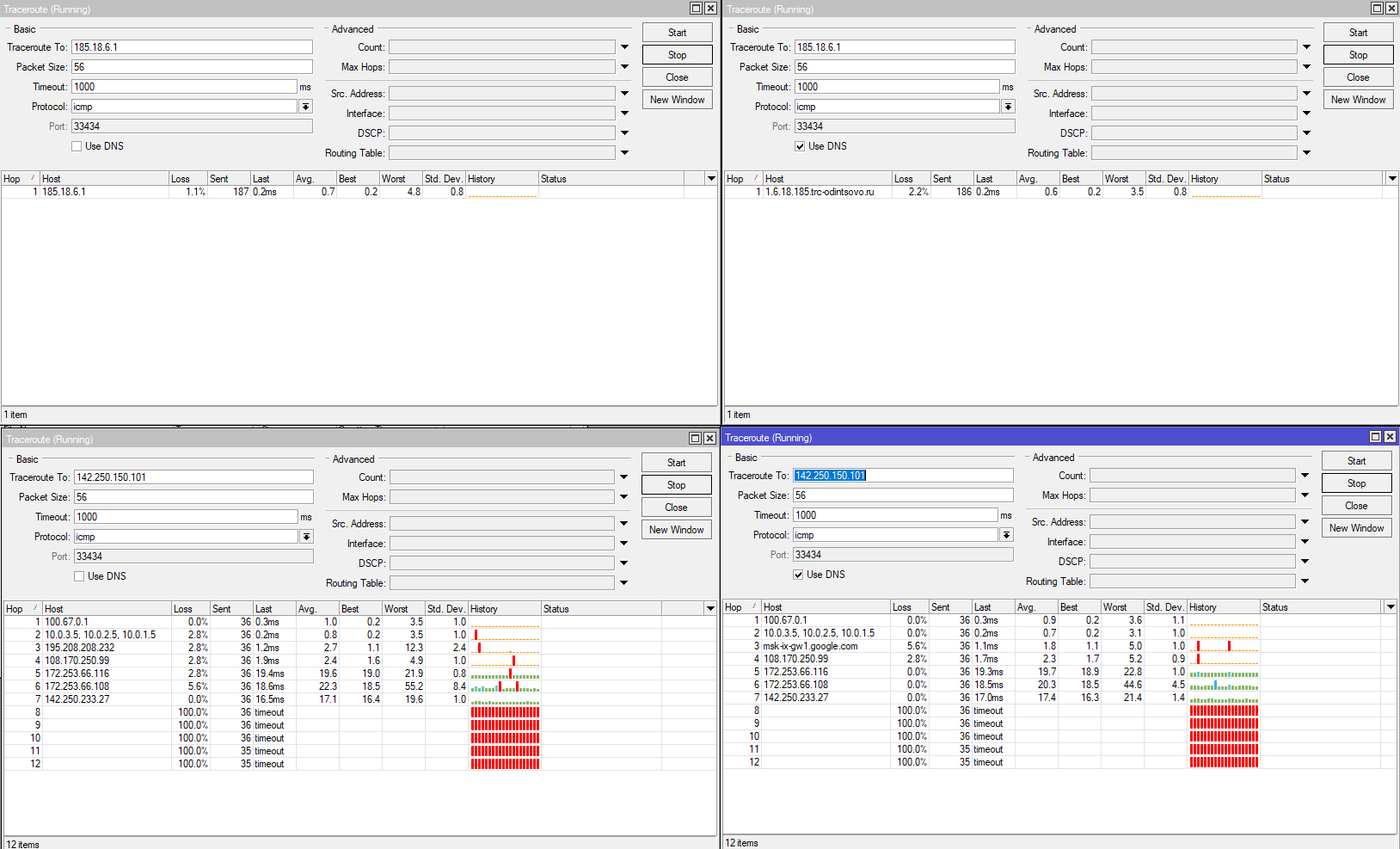
Task: Expand Src. Address field in top-right window
Action: 1306,94
